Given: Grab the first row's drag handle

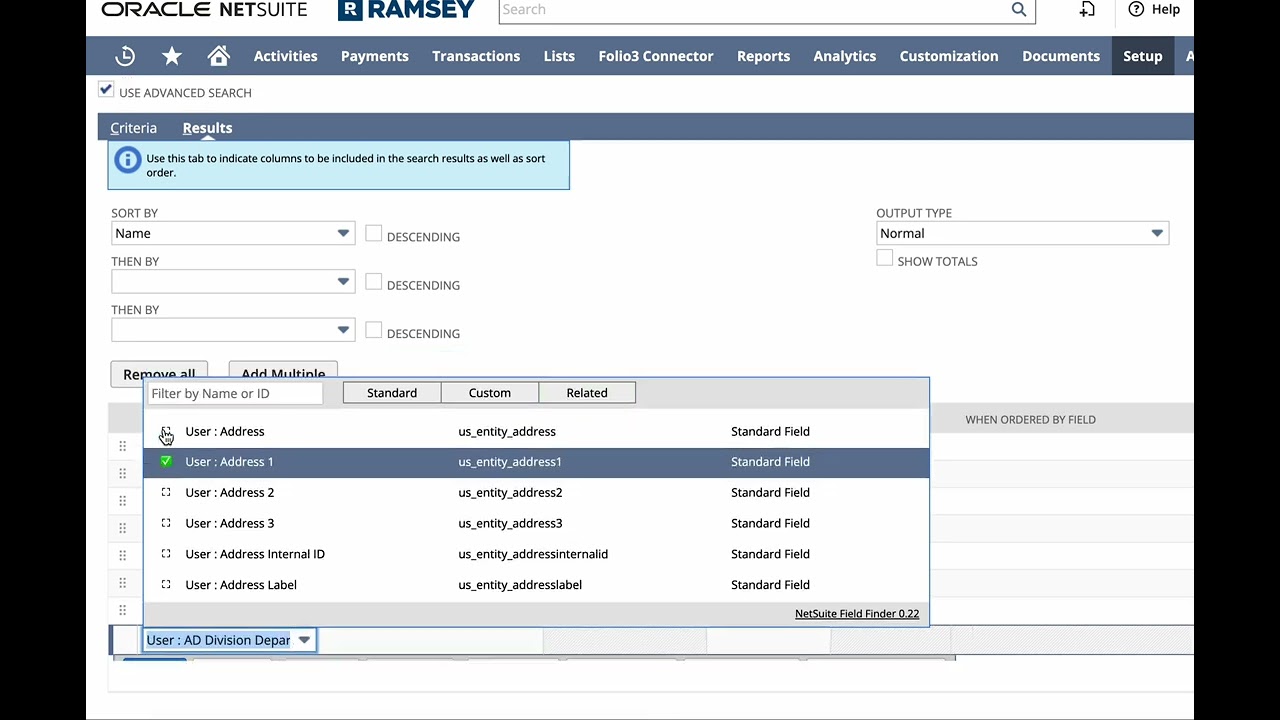Looking at the screenshot, I should point(122,446).
